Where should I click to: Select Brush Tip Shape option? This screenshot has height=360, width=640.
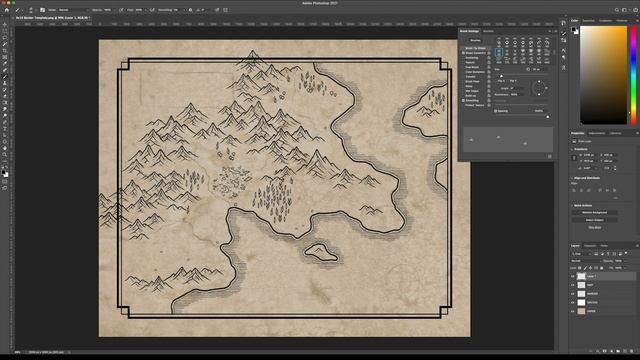(x=476, y=48)
